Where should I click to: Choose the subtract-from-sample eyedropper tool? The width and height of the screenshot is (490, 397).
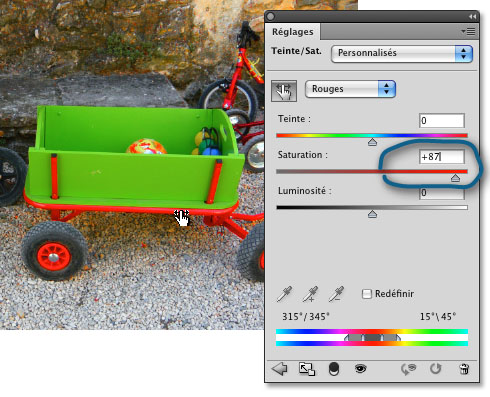pos(336,294)
